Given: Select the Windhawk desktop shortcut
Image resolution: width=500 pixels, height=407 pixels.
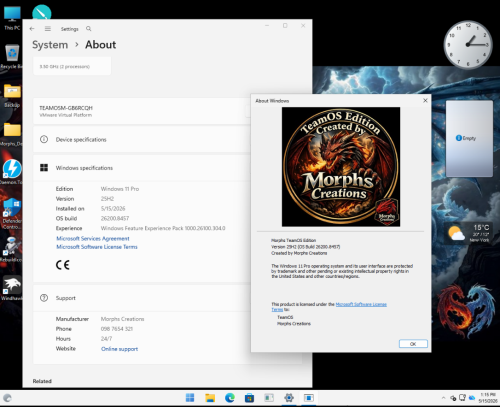Looking at the screenshot, I should coord(12,288).
